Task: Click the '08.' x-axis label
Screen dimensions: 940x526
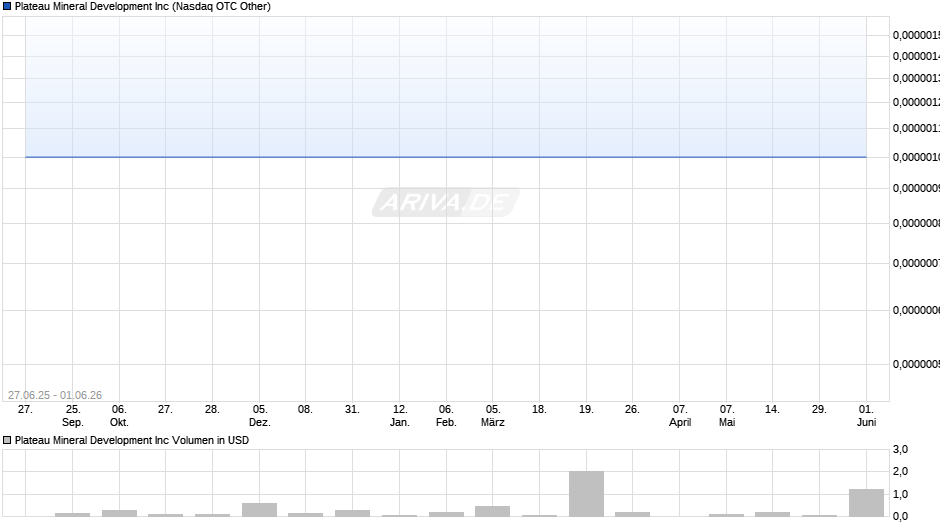Action: (305, 409)
